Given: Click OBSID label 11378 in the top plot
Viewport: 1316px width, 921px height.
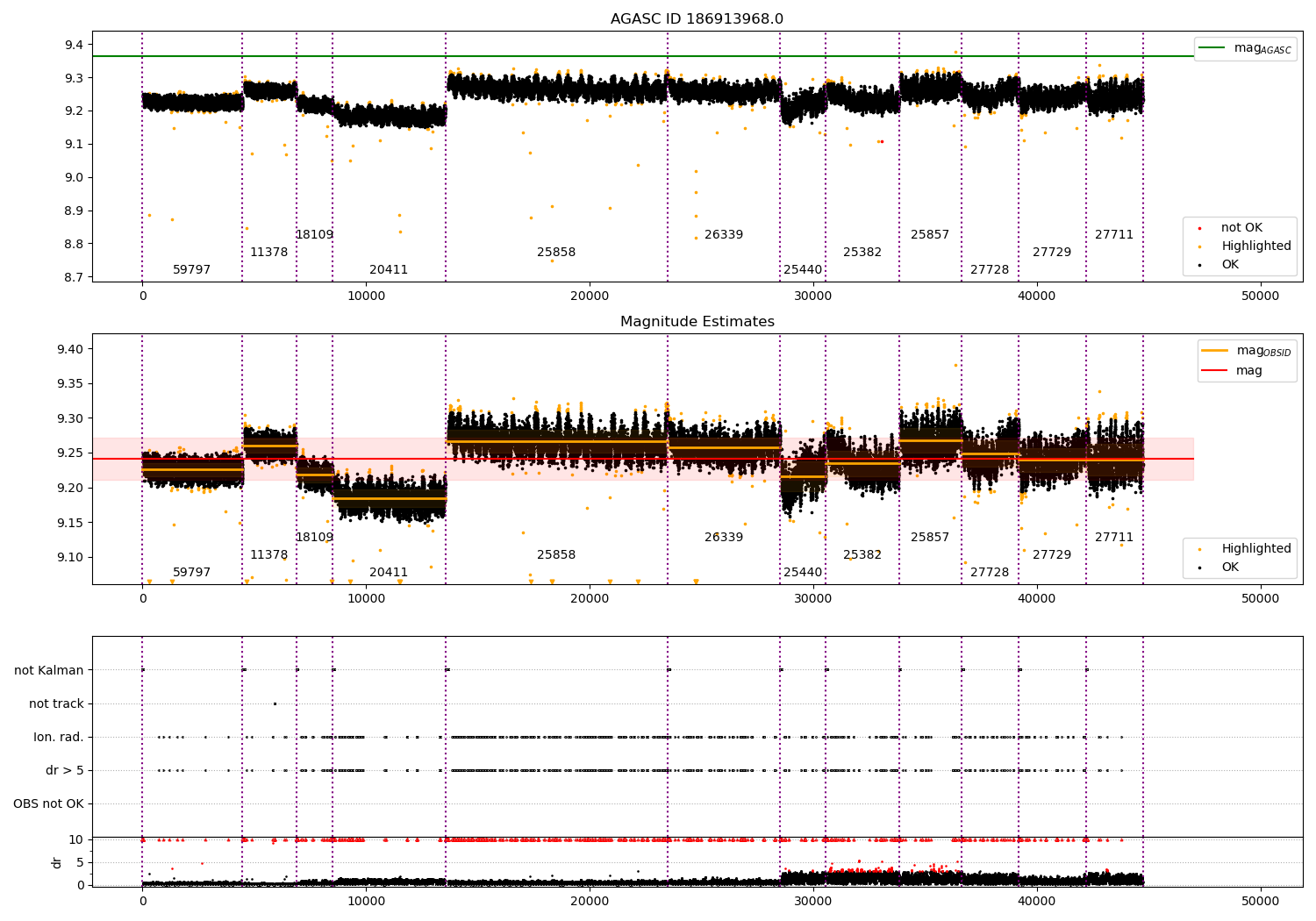Looking at the screenshot, I should [268, 253].
